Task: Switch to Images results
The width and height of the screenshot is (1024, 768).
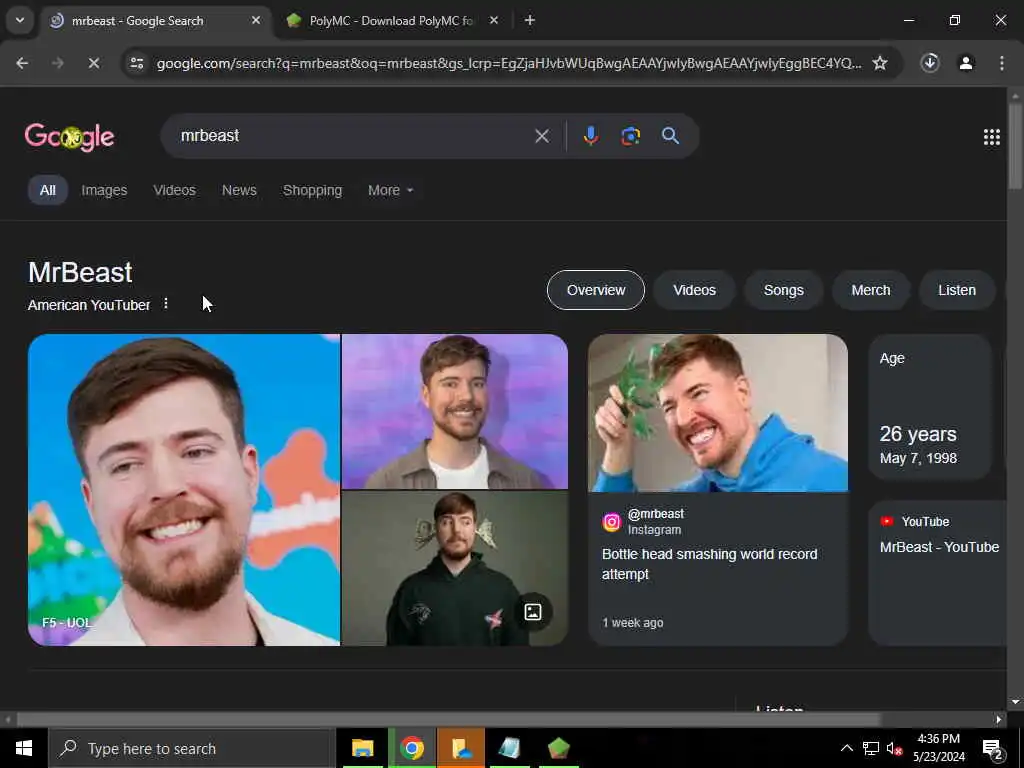Action: (x=104, y=190)
